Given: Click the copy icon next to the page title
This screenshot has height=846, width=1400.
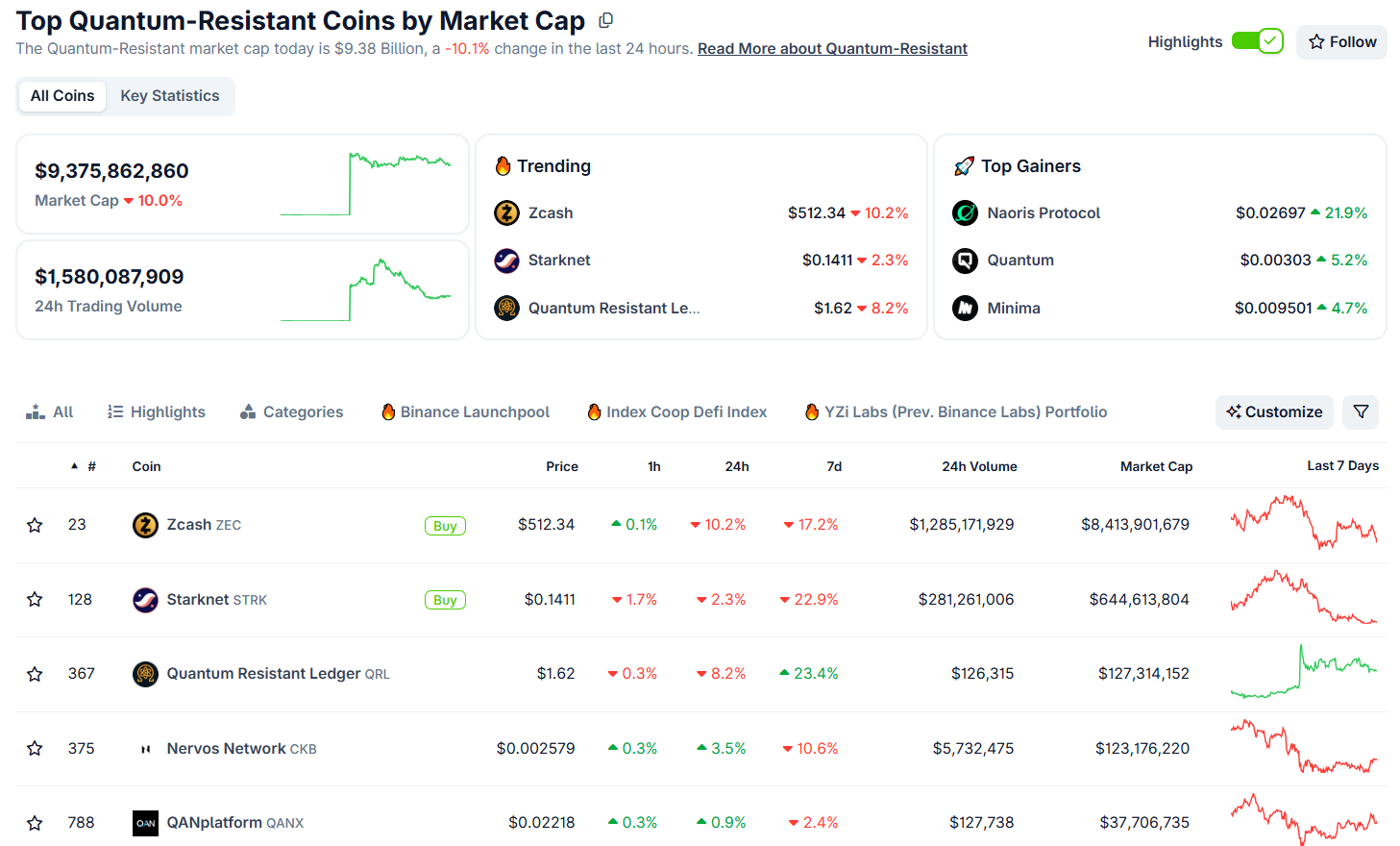Looking at the screenshot, I should (x=604, y=19).
